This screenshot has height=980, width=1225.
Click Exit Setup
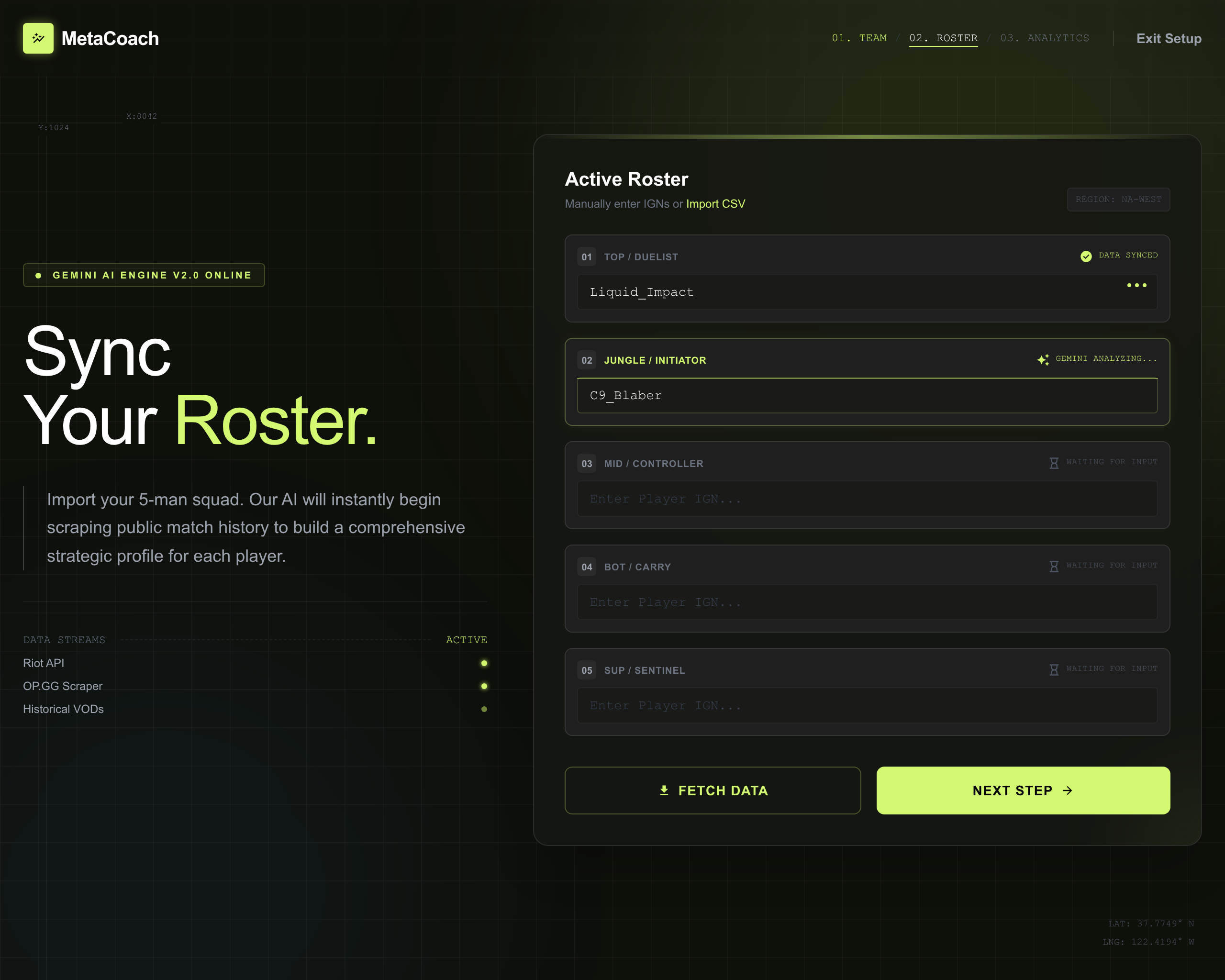click(1169, 39)
